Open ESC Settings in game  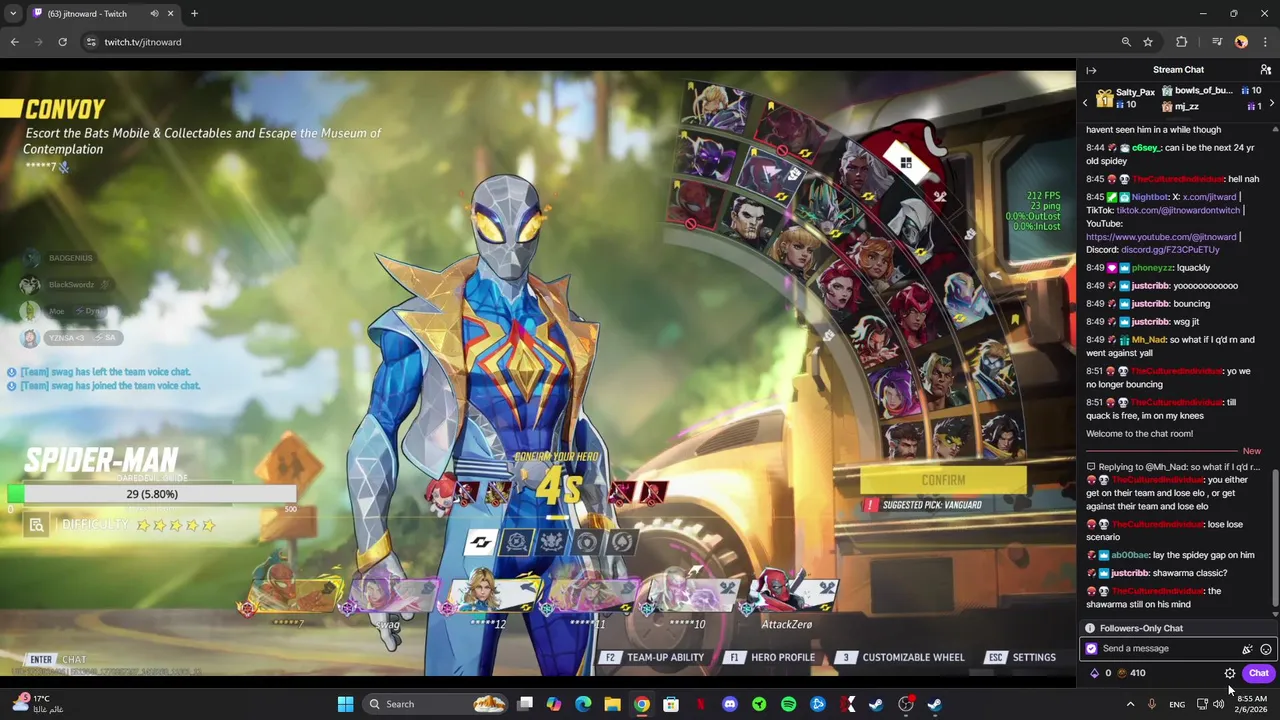point(1021,657)
